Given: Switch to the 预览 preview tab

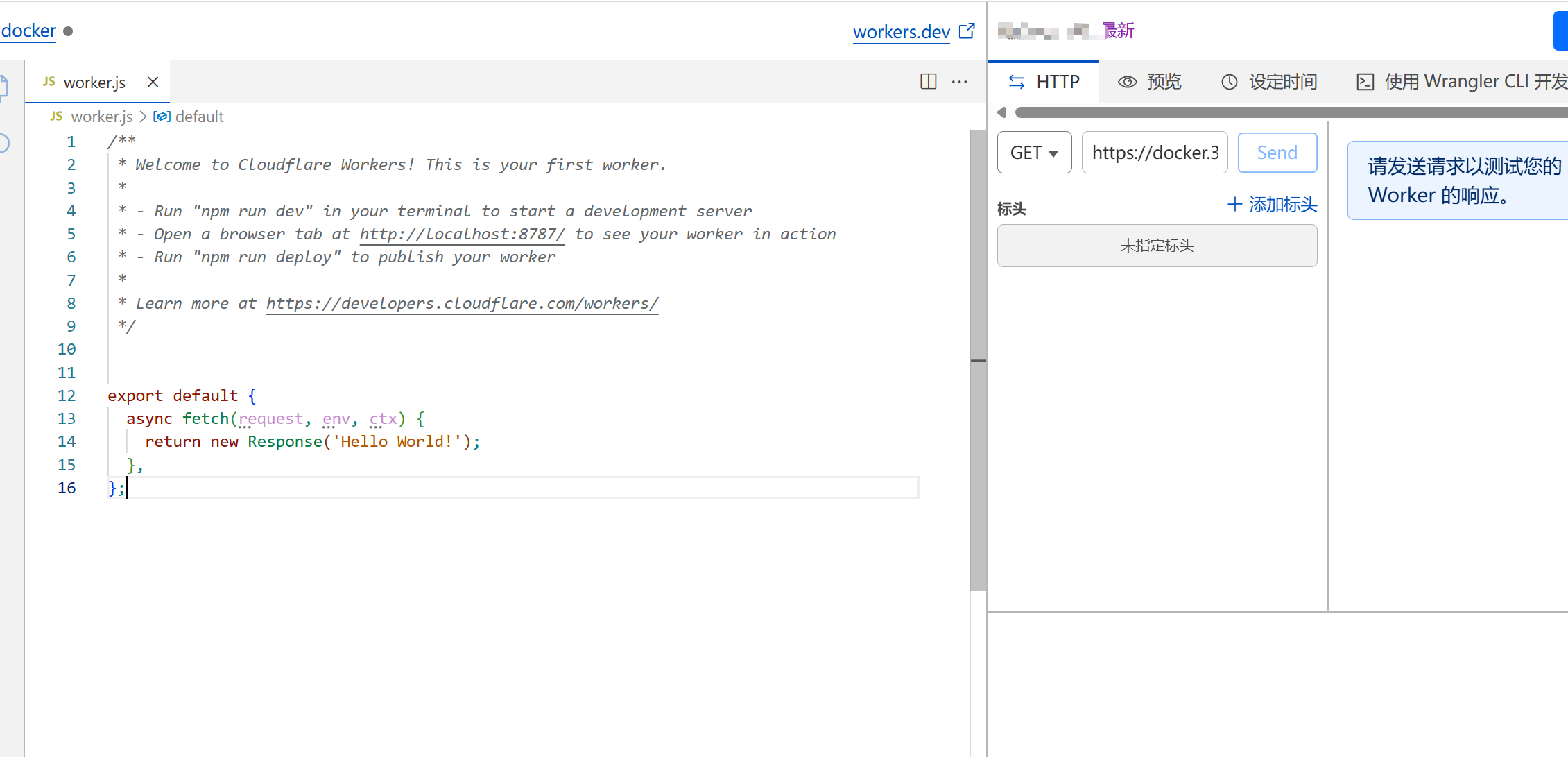Looking at the screenshot, I should coord(1150,82).
